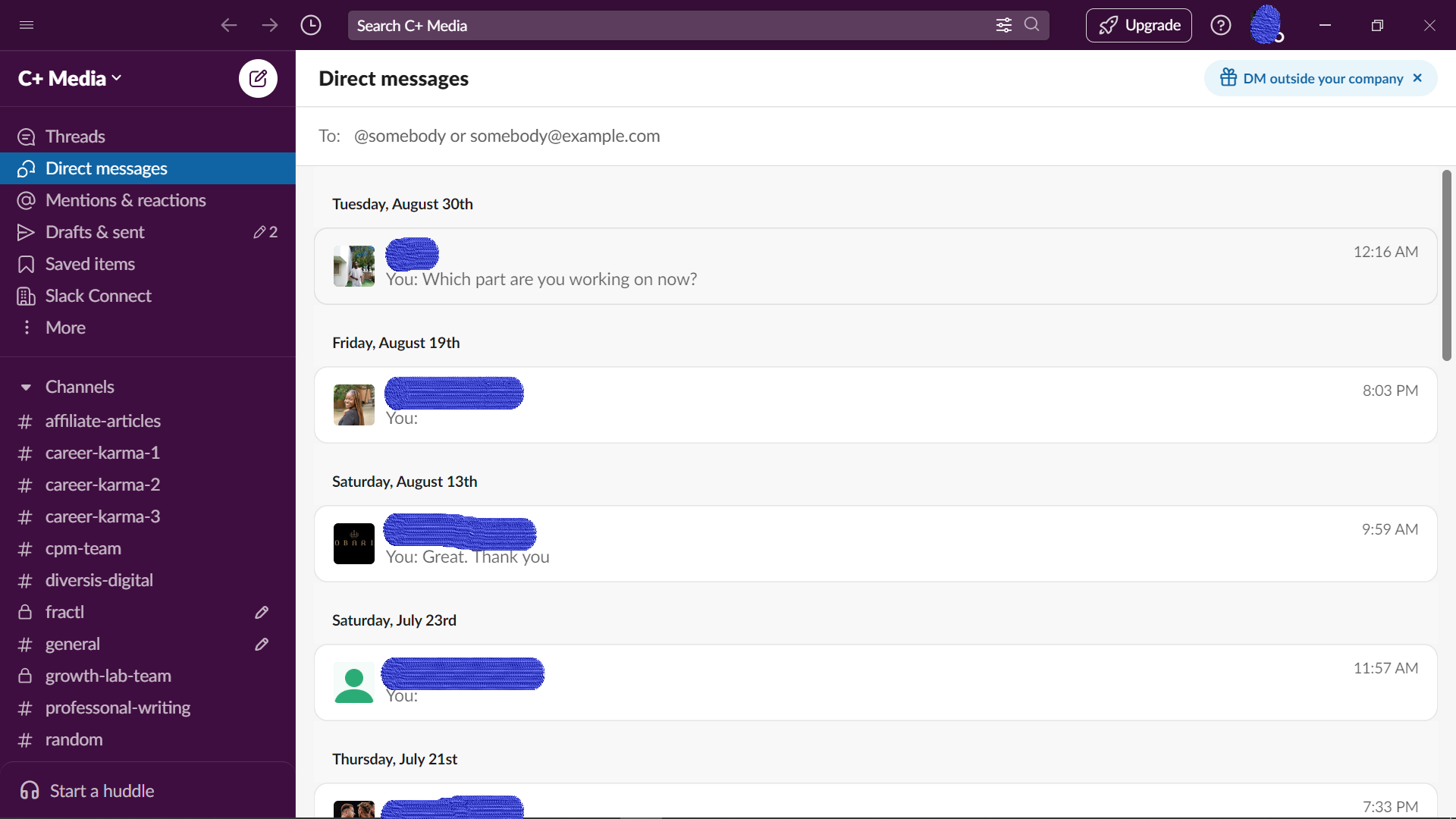
Task: Click the Upgrade rocket icon
Action: [x=1109, y=25]
